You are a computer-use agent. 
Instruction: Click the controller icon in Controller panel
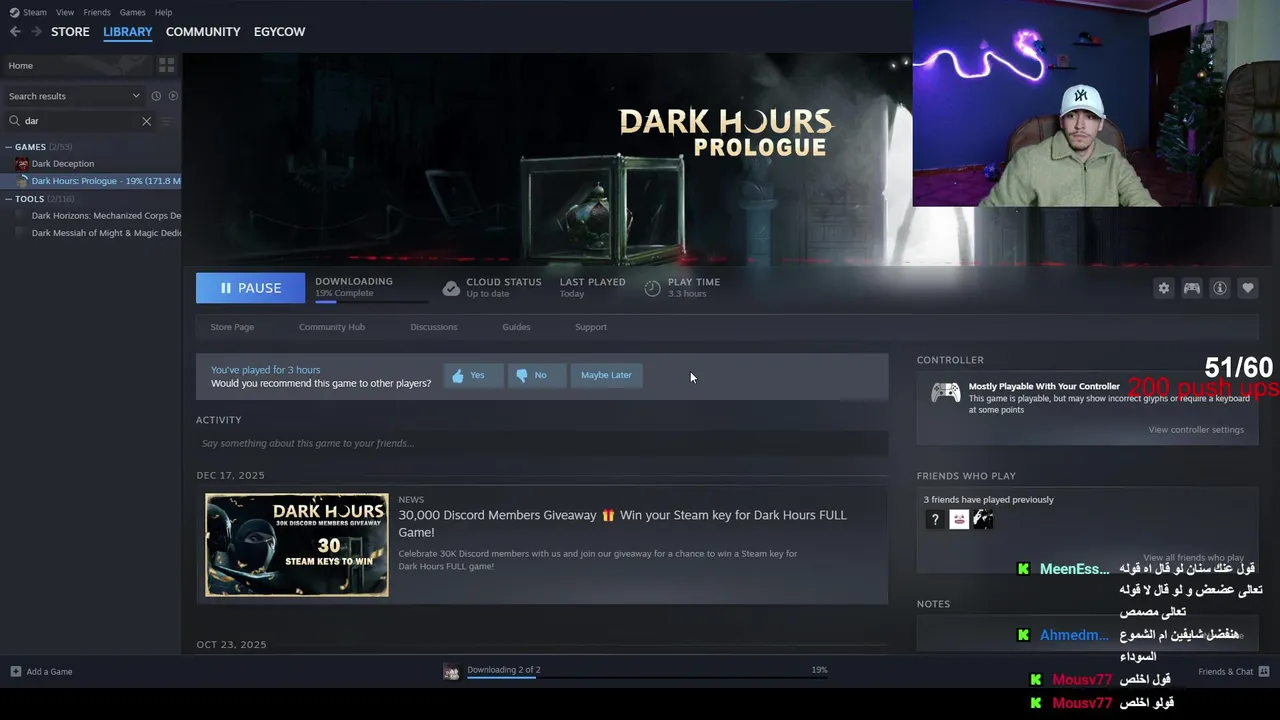point(945,393)
